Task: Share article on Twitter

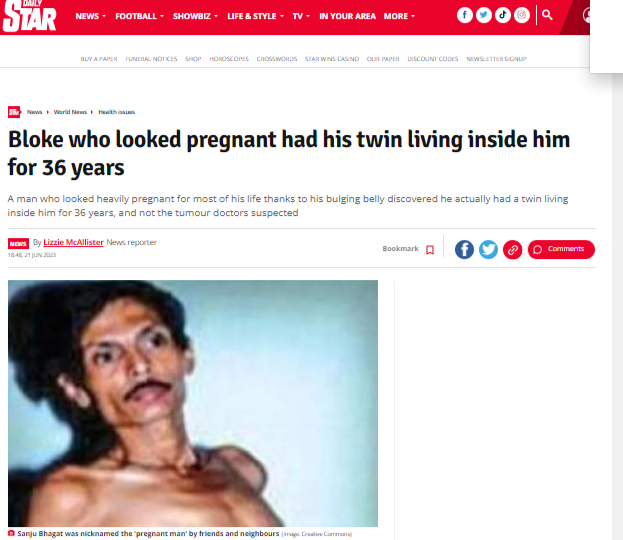Action: (x=488, y=250)
